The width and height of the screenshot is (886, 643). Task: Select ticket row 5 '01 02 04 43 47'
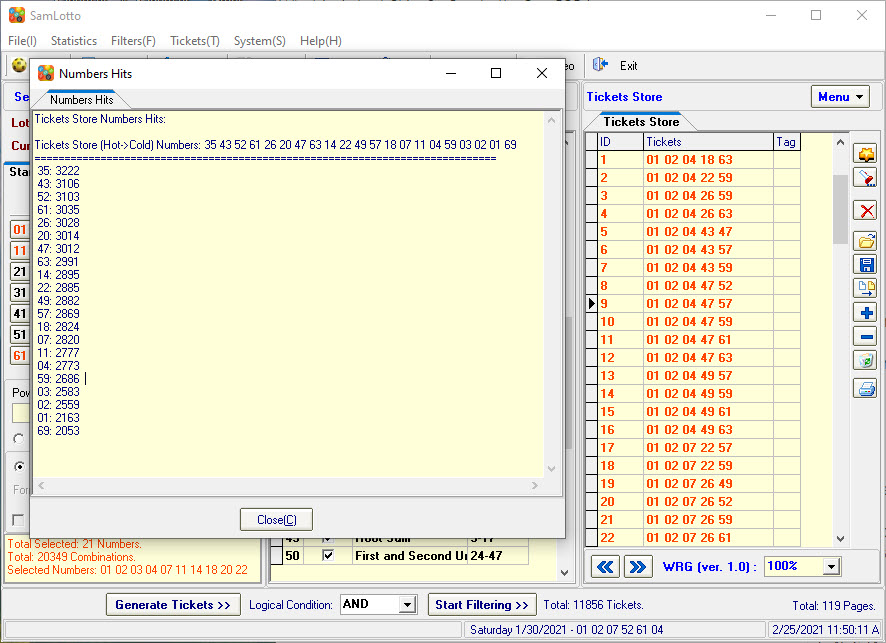tap(693, 232)
